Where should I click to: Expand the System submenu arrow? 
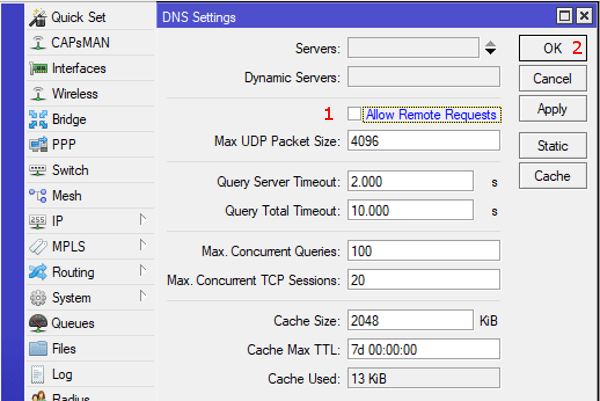(x=143, y=296)
